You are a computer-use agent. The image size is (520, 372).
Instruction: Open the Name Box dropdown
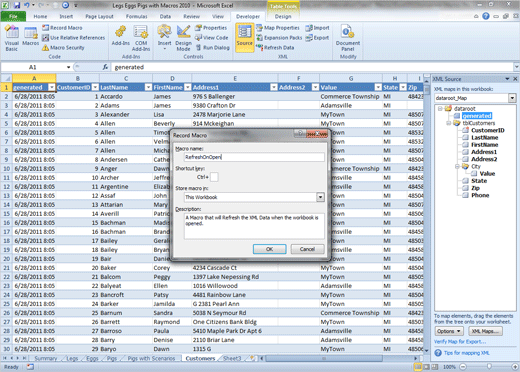68,67
